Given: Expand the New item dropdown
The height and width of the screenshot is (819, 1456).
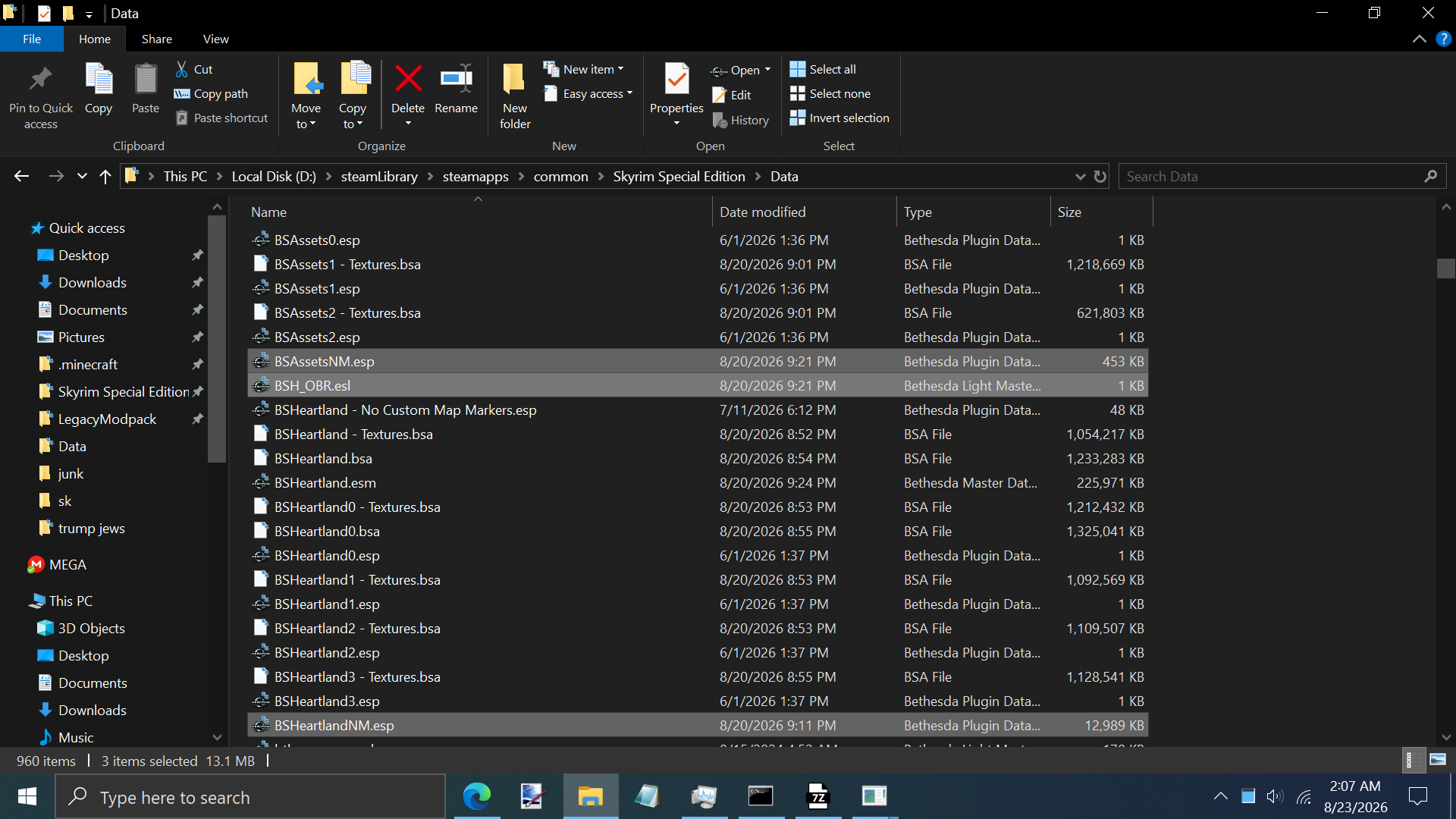Looking at the screenshot, I should (584, 69).
